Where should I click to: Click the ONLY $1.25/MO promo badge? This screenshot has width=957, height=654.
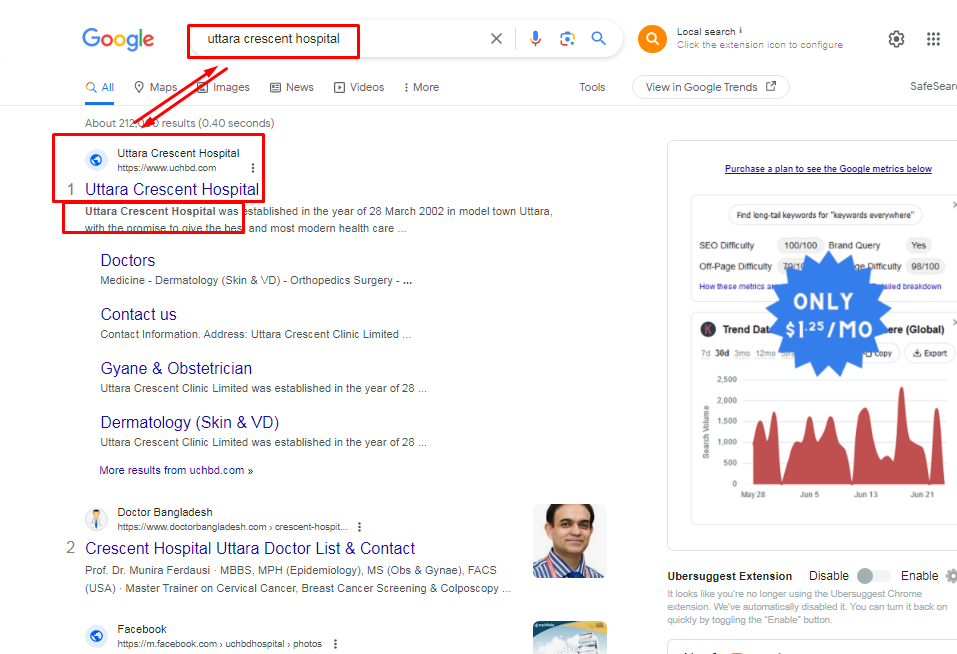828,314
